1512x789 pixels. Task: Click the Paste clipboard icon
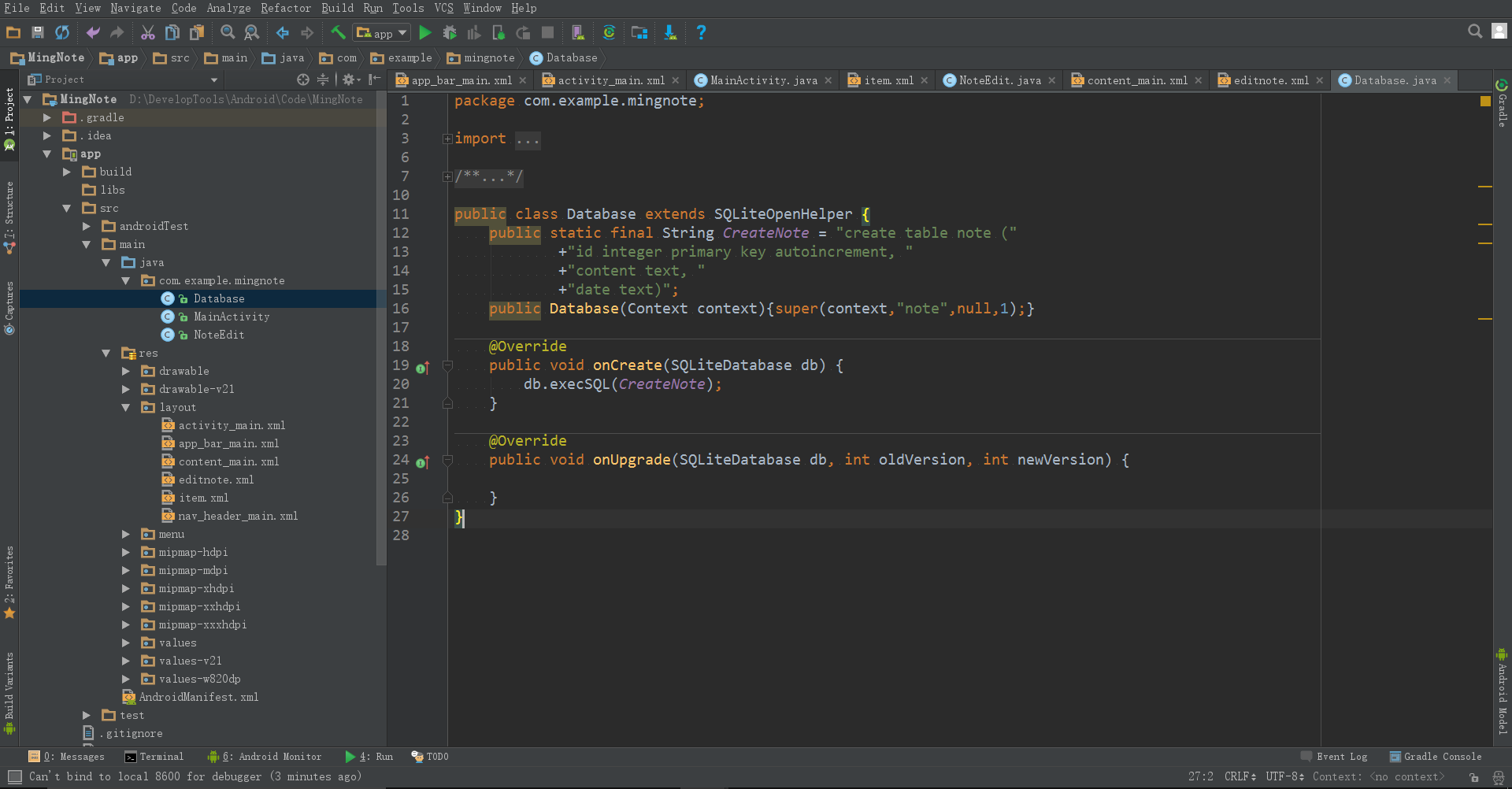[x=196, y=32]
